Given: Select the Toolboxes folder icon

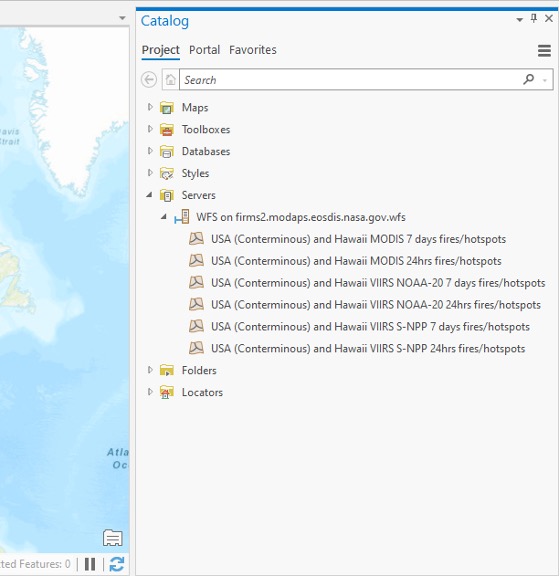Looking at the screenshot, I should (x=167, y=130).
